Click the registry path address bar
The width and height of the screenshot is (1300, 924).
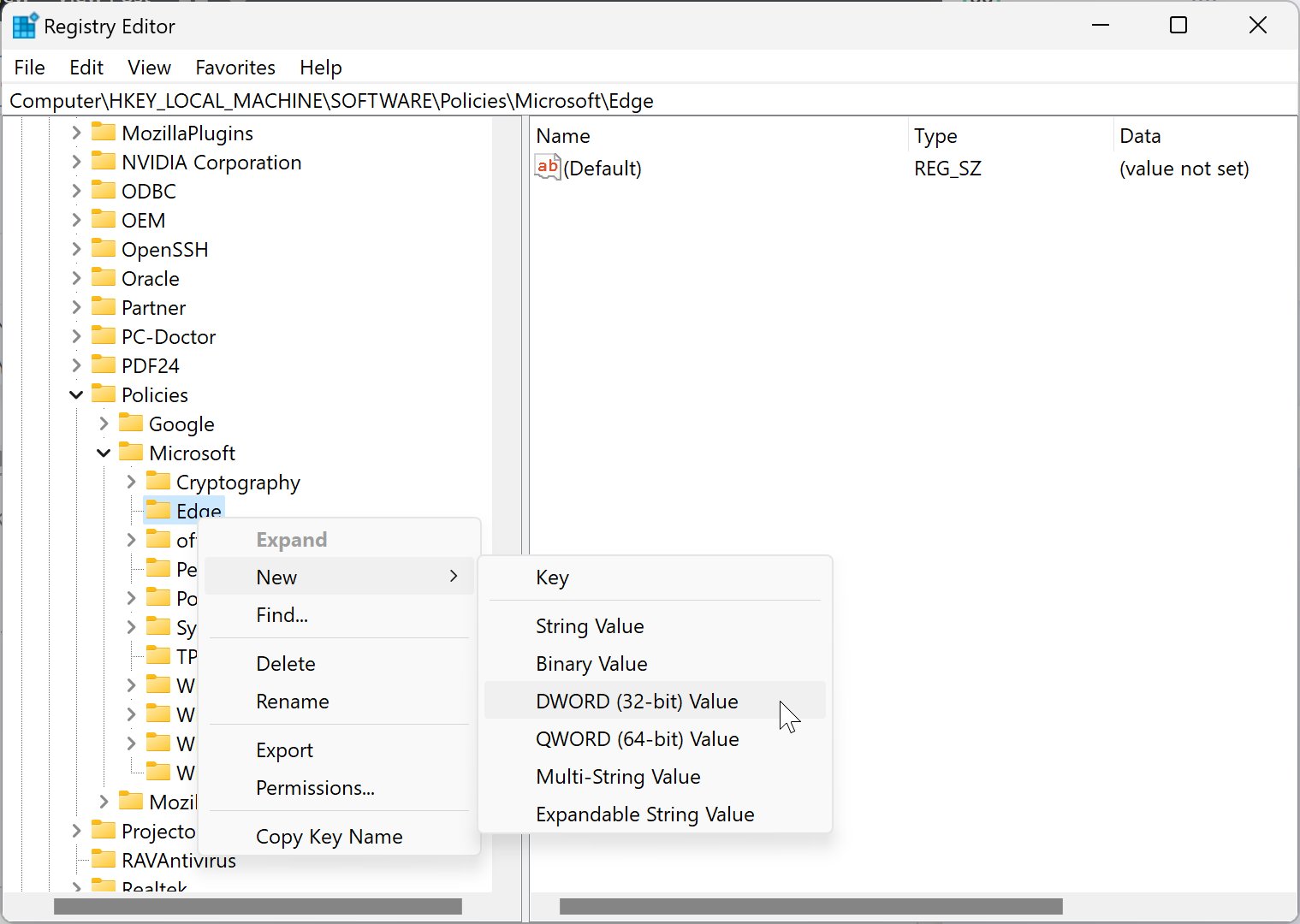pyautogui.click(x=650, y=101)
